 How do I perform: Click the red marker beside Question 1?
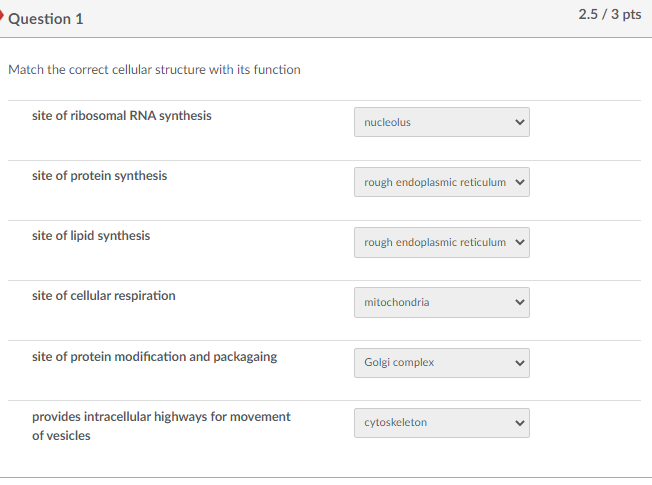pos(1,16)
